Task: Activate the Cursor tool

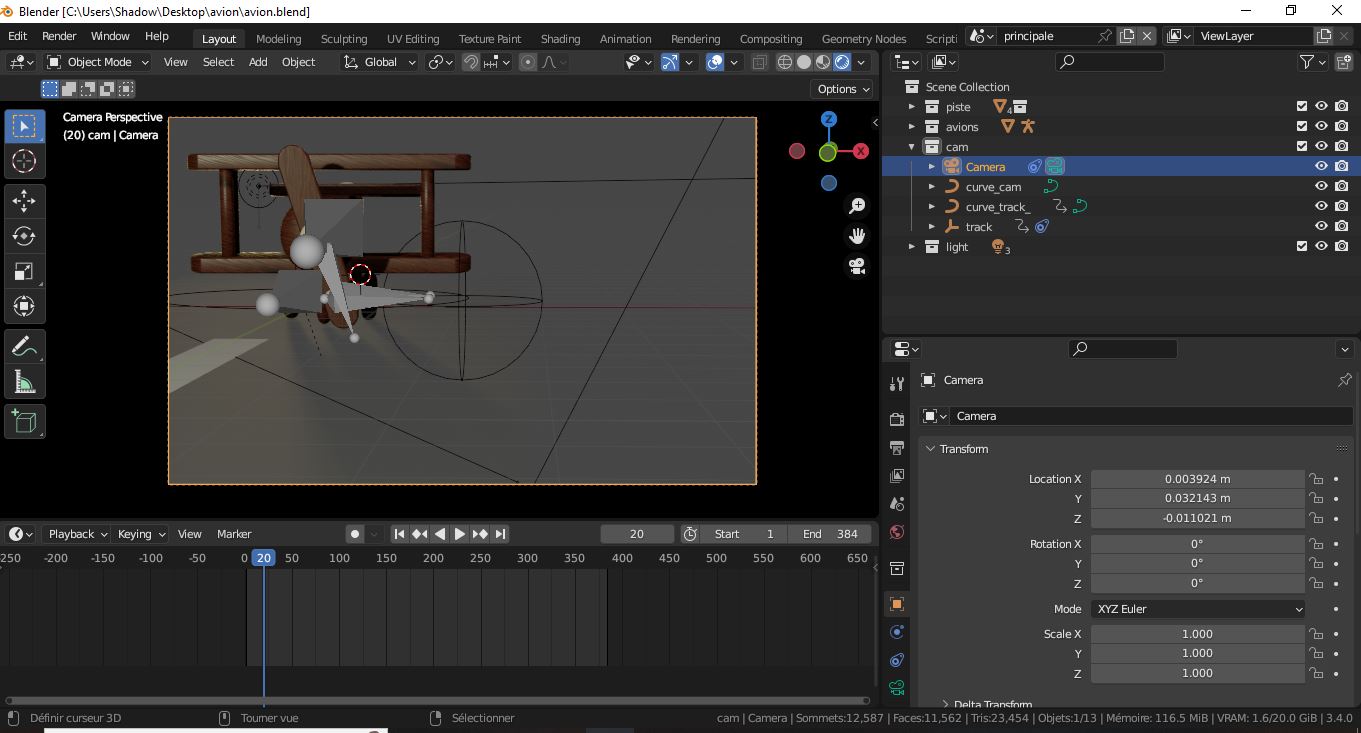Action: [x=24, y=161]
